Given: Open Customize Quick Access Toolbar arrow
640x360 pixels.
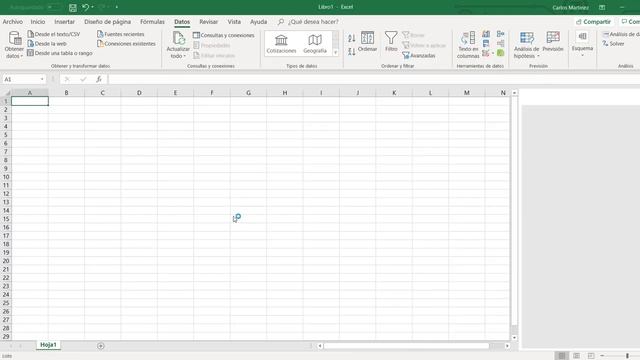Looking at the screenshot, I should point(117,7).
